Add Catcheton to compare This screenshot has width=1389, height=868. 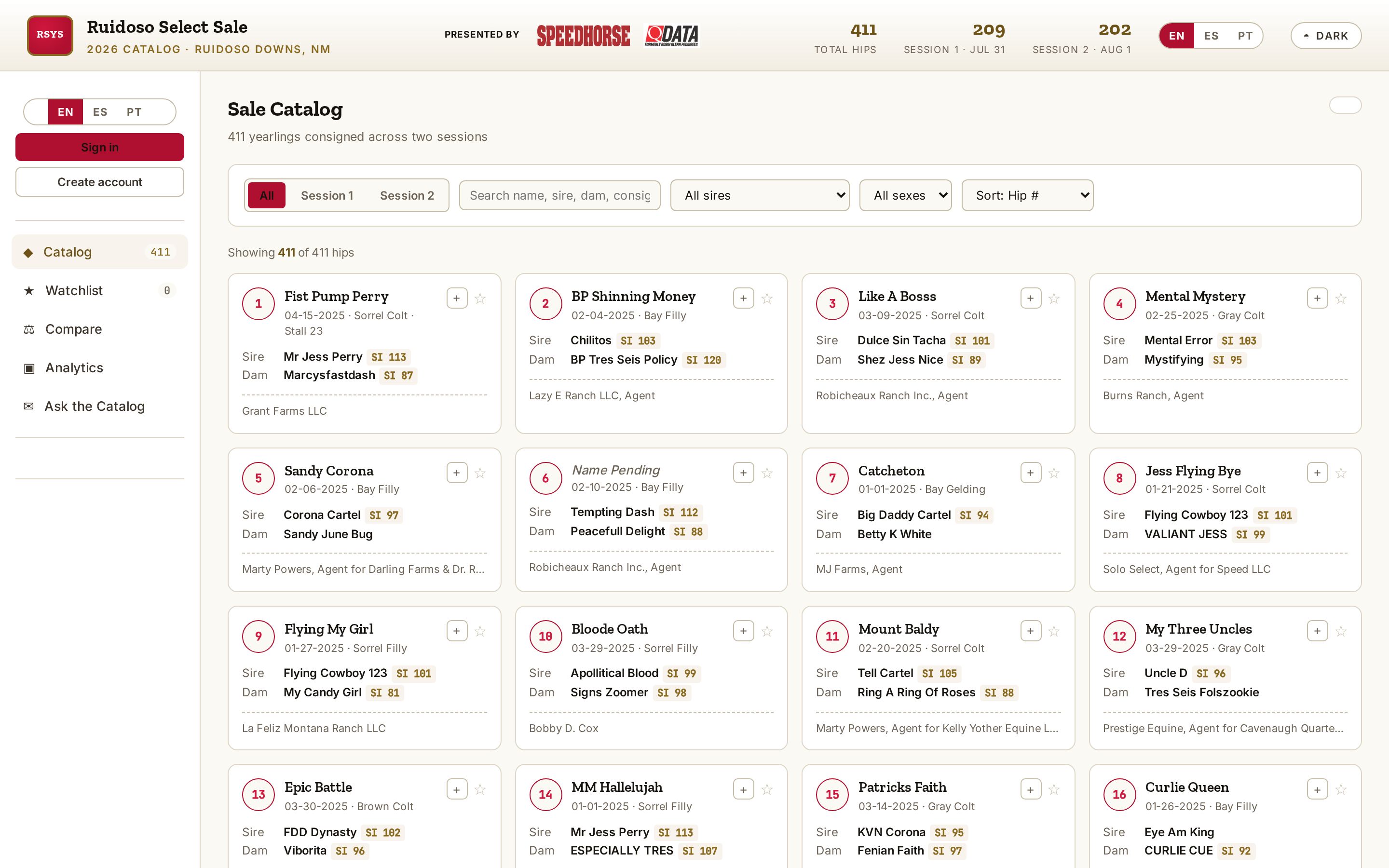coord(1031,473)
